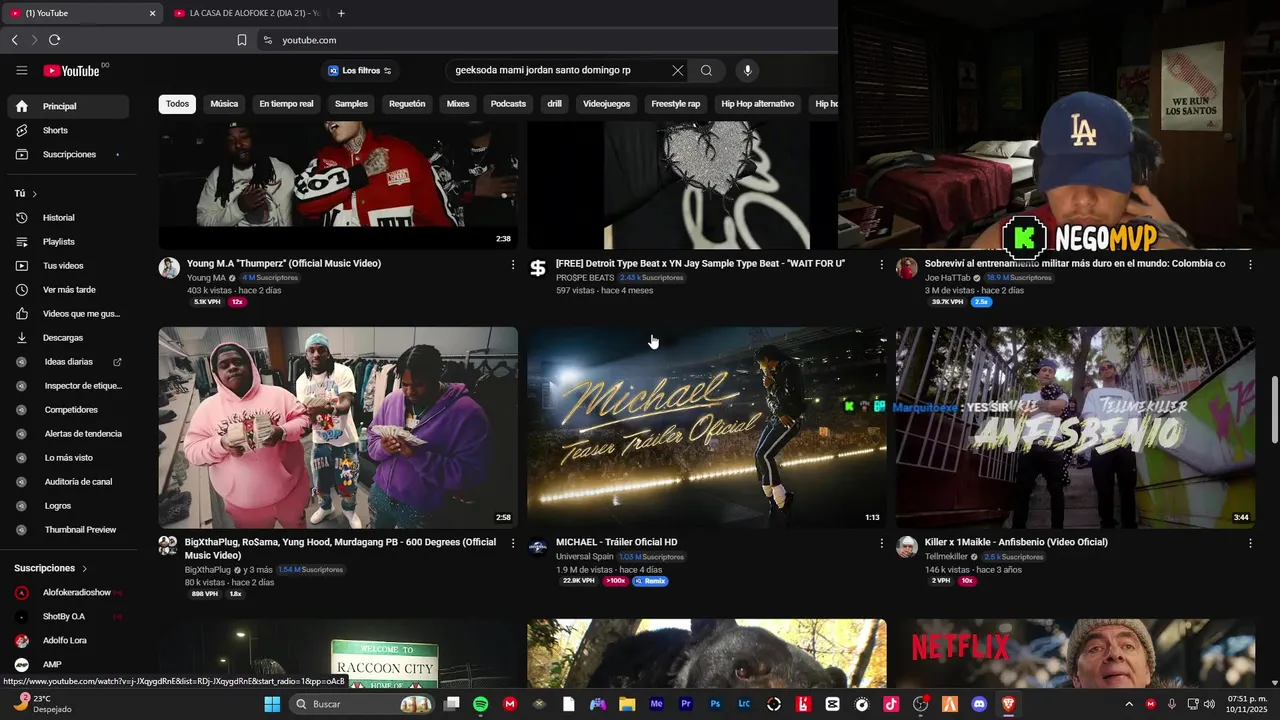1280x720 pixels.
Task: Select the Todos filter chip
Action: coord(177,104)
